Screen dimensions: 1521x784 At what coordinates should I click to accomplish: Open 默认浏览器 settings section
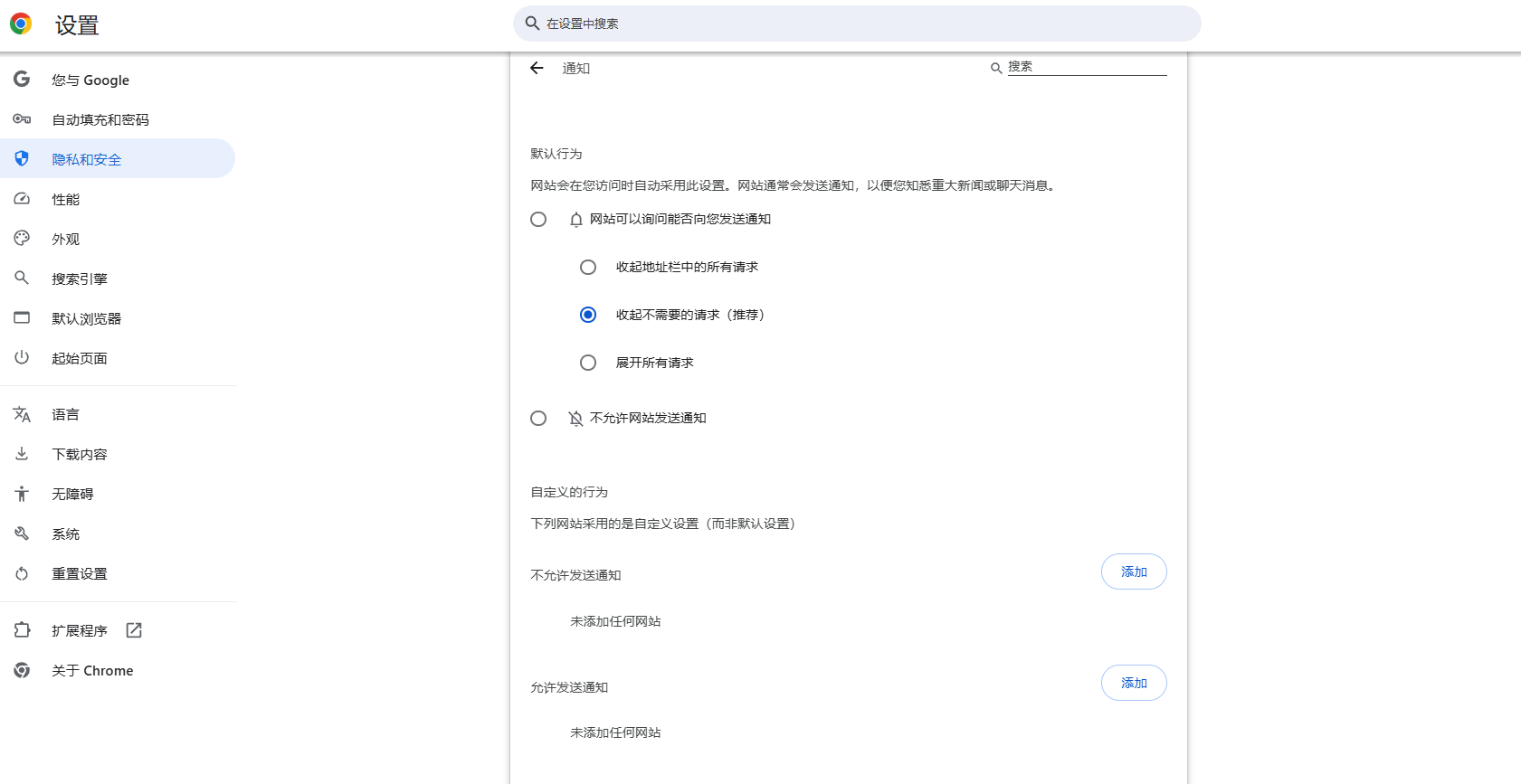click(118, 318)
